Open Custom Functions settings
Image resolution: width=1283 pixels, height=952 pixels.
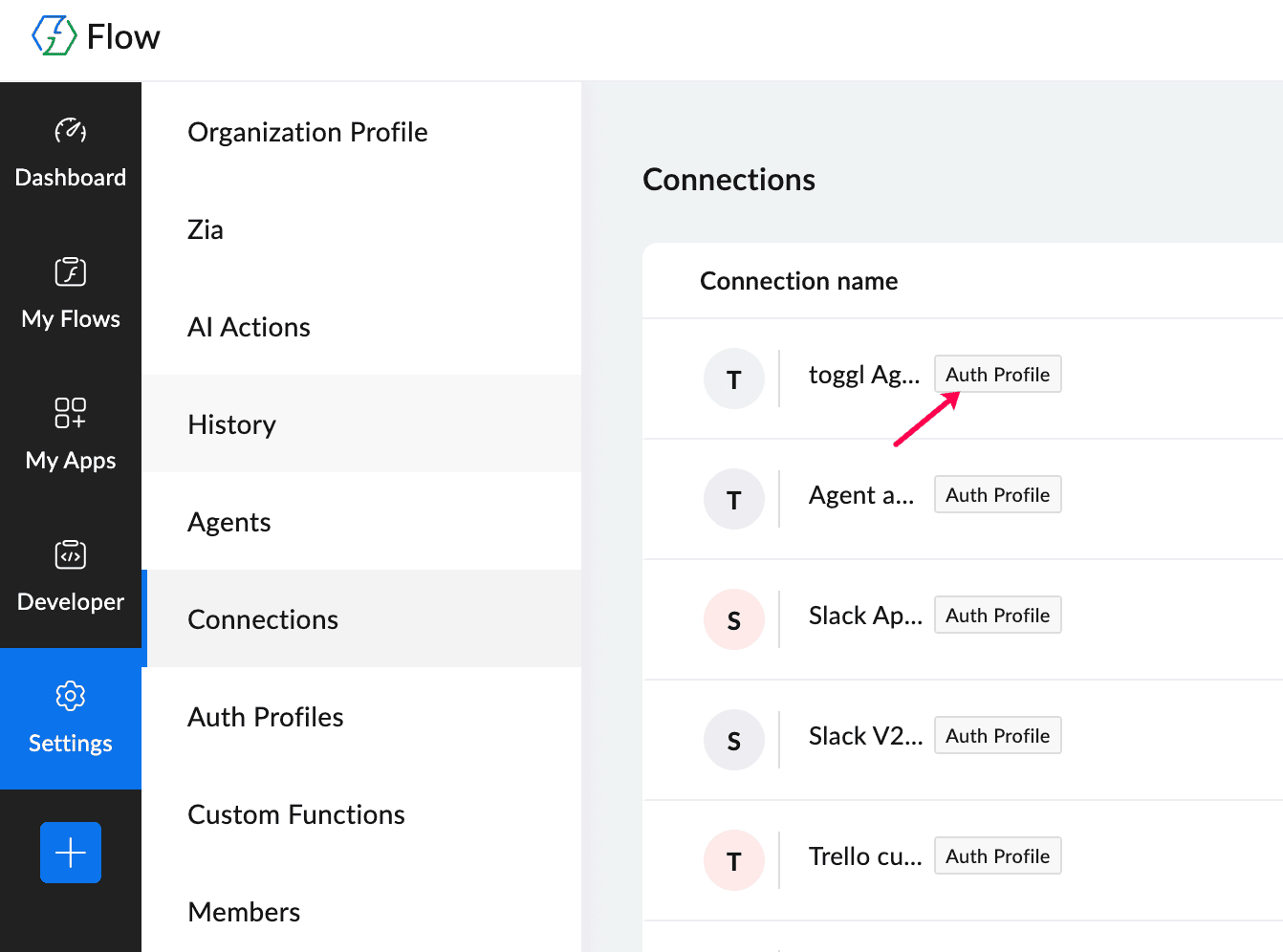click(295, 814)
